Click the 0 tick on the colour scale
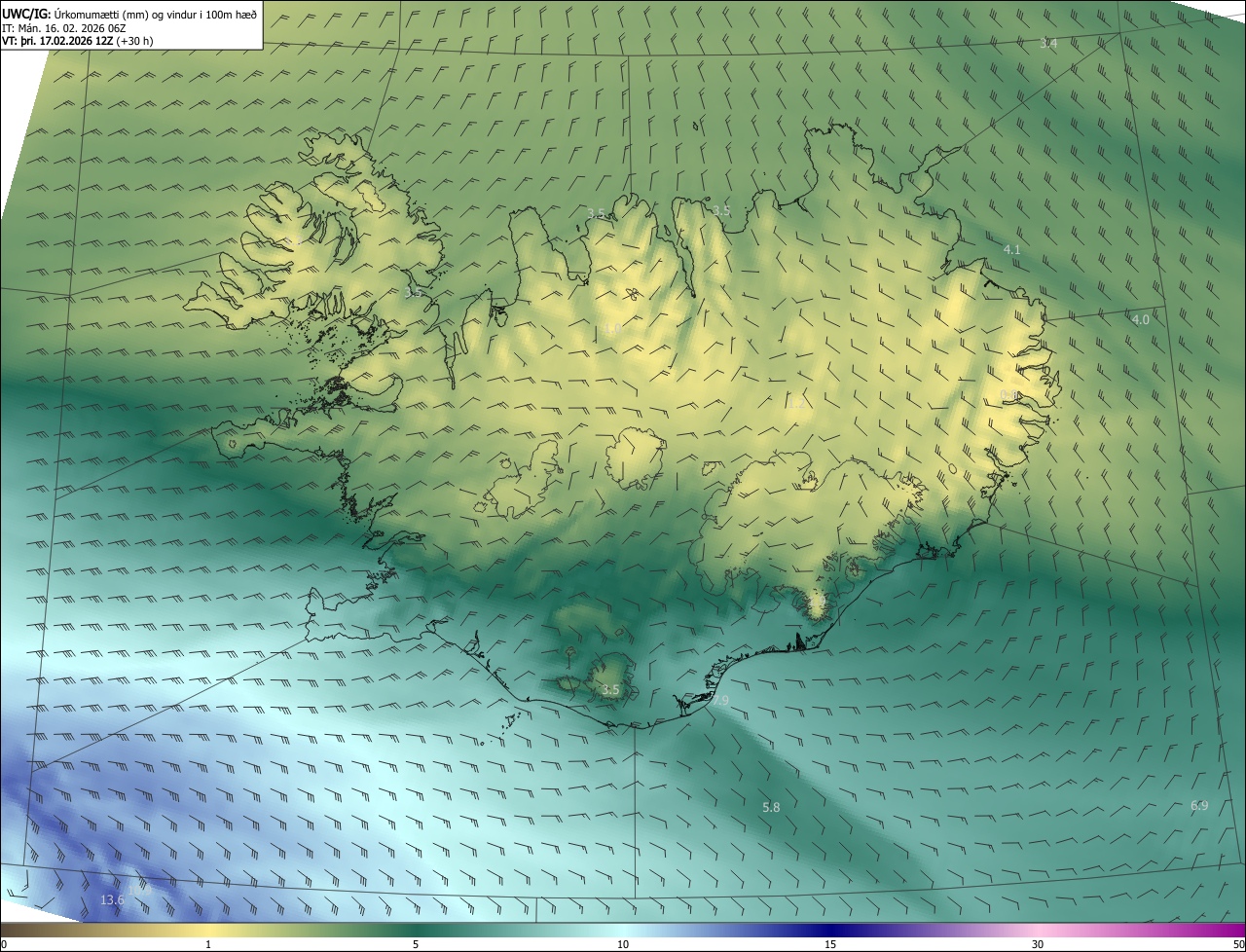 click(3, 944)
